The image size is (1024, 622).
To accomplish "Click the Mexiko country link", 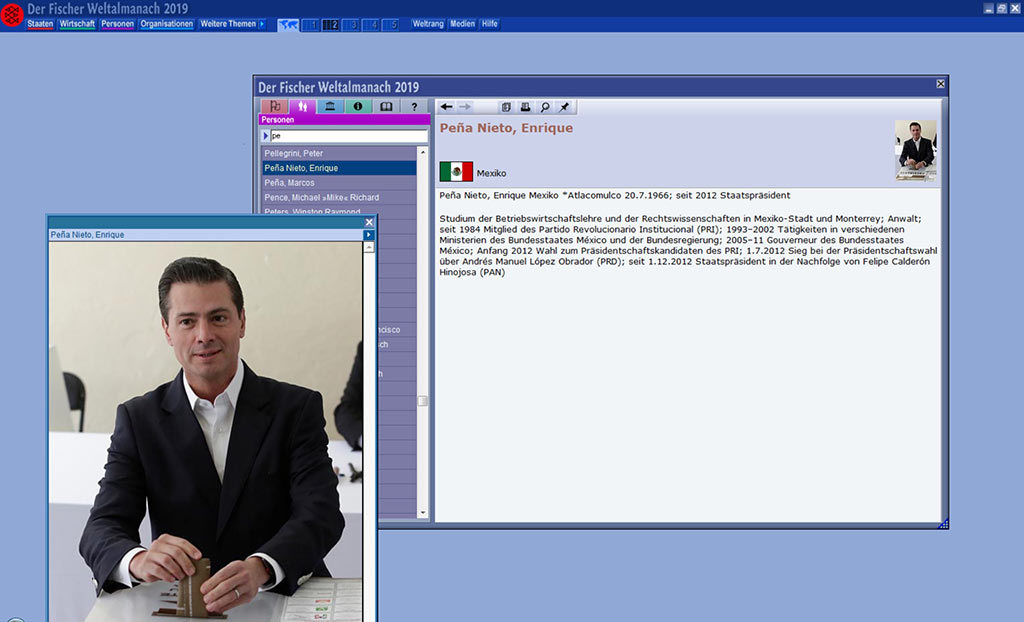I will point(491,173).
